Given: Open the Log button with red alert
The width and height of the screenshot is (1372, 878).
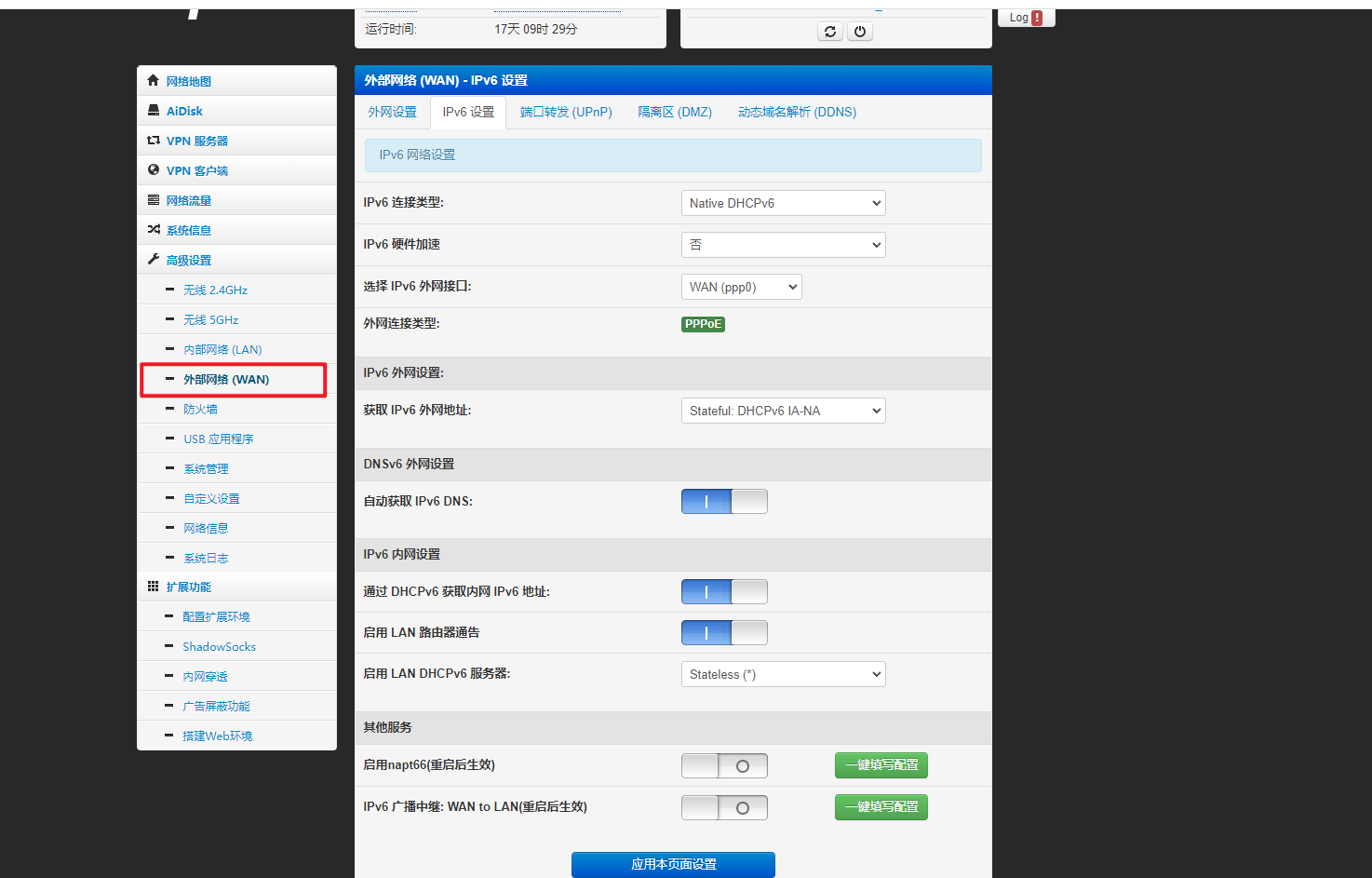Looking at the screenshot, I should pyautogui.click(x=1026, y=18).
